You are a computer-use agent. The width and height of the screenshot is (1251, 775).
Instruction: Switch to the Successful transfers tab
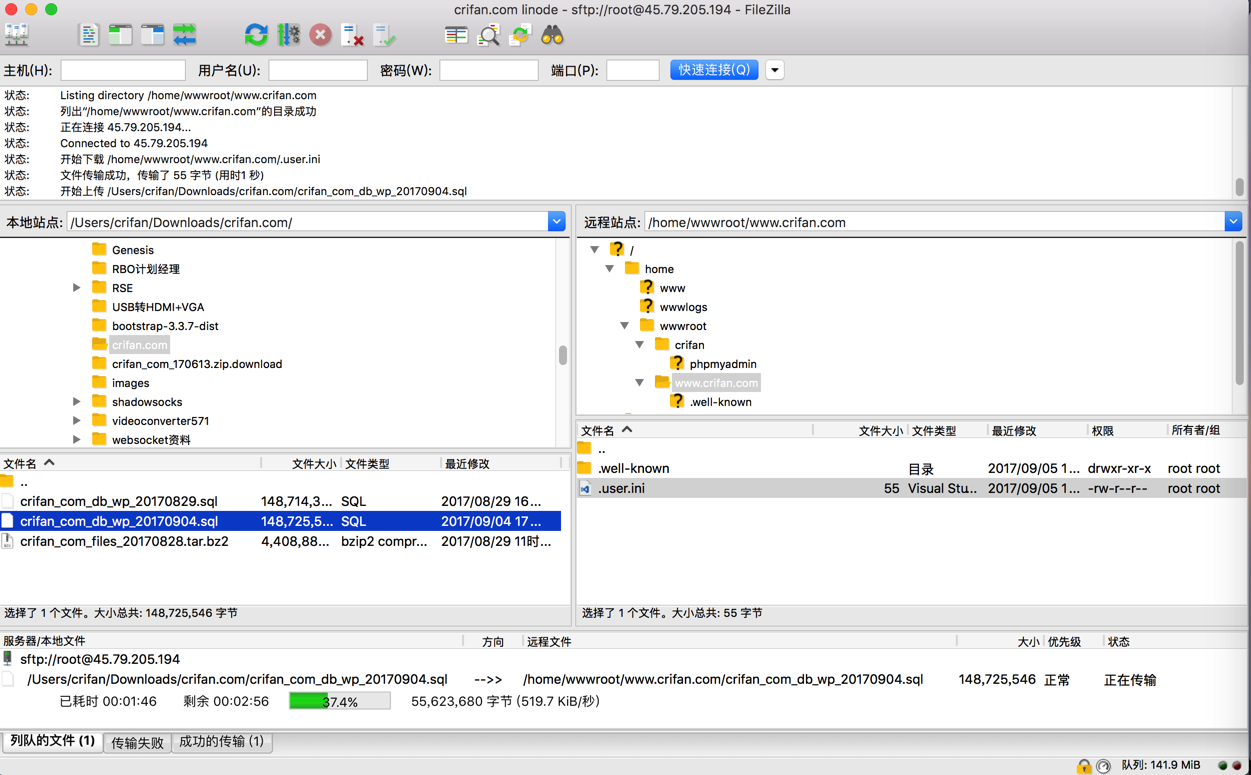point(222,742)
